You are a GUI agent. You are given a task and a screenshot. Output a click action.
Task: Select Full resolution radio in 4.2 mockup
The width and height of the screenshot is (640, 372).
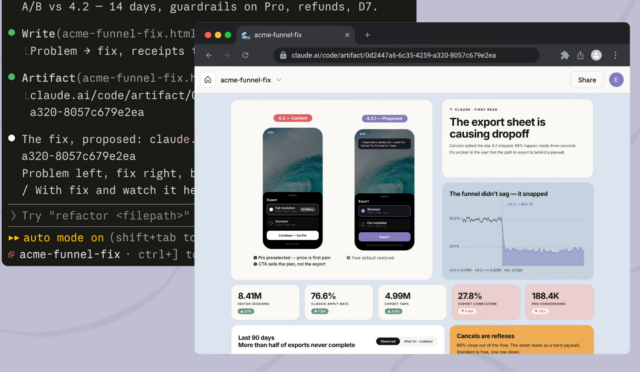pyautogui.click(x=271, y=209)
